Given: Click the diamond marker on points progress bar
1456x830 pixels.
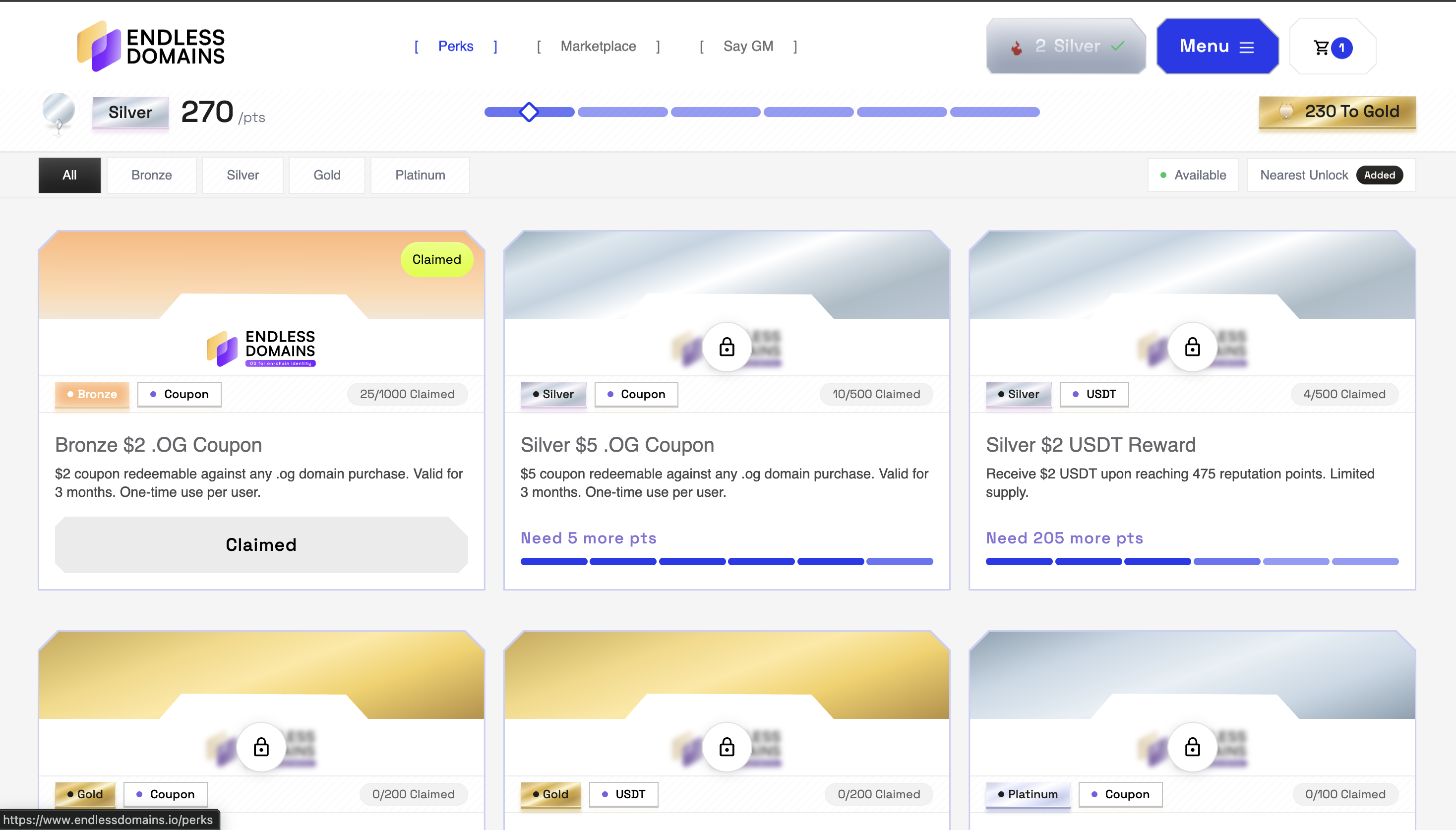Looking at the screenshot, I should (x=529, y=112).
